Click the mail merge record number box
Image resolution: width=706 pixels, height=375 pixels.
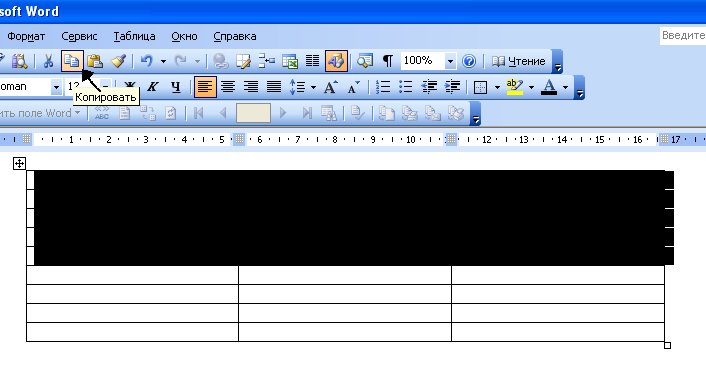[x=253, y=113]
